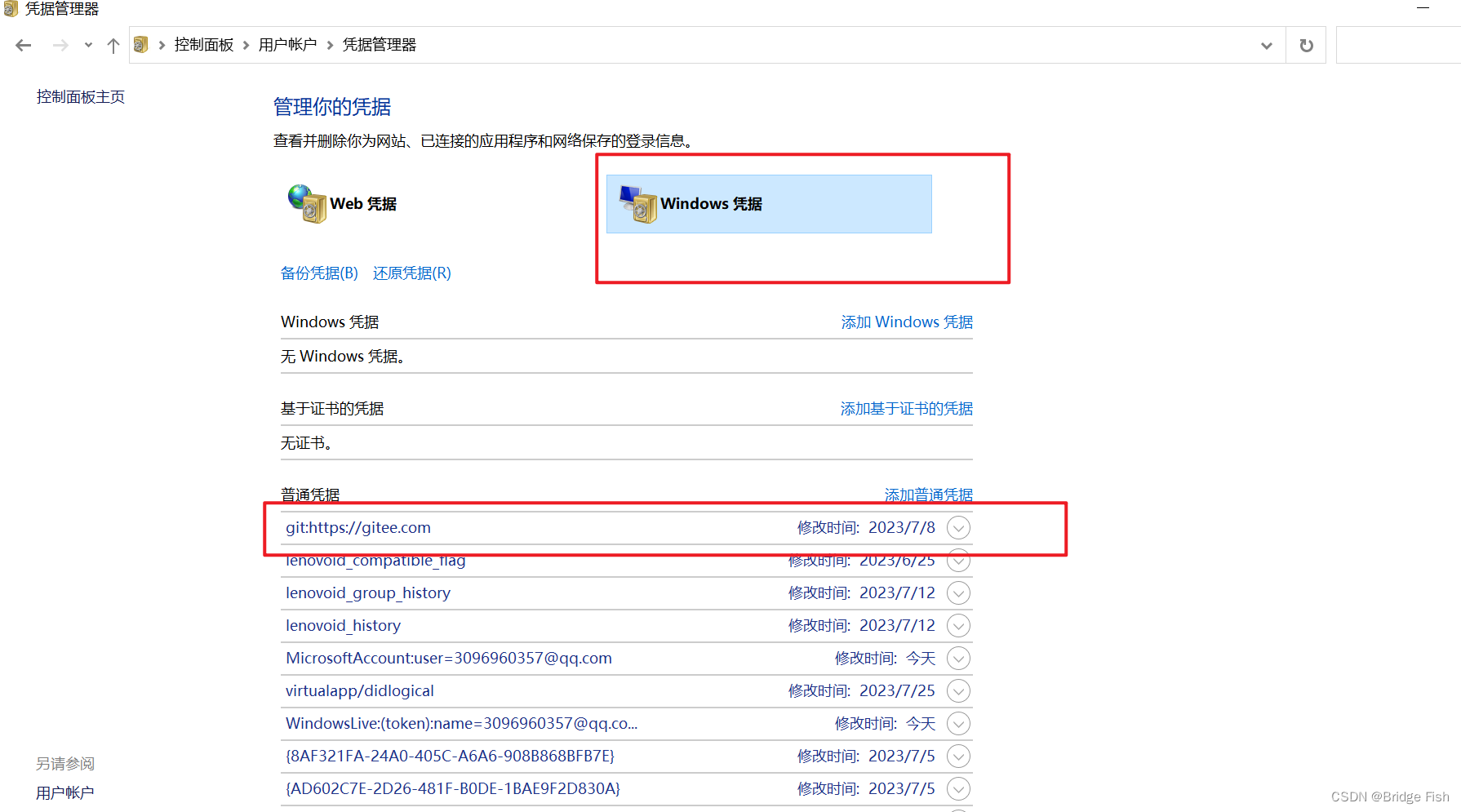This screenshot has width=1461, height=812.
Task: Expand the WindowsLive token credential
Action: point(958,723)
